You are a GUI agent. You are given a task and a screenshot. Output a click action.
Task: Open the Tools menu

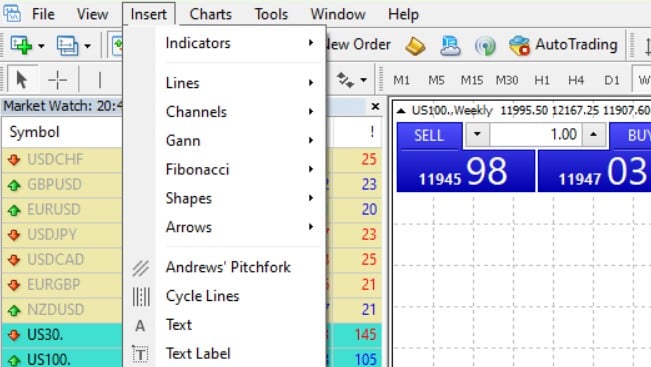[271, 14]
